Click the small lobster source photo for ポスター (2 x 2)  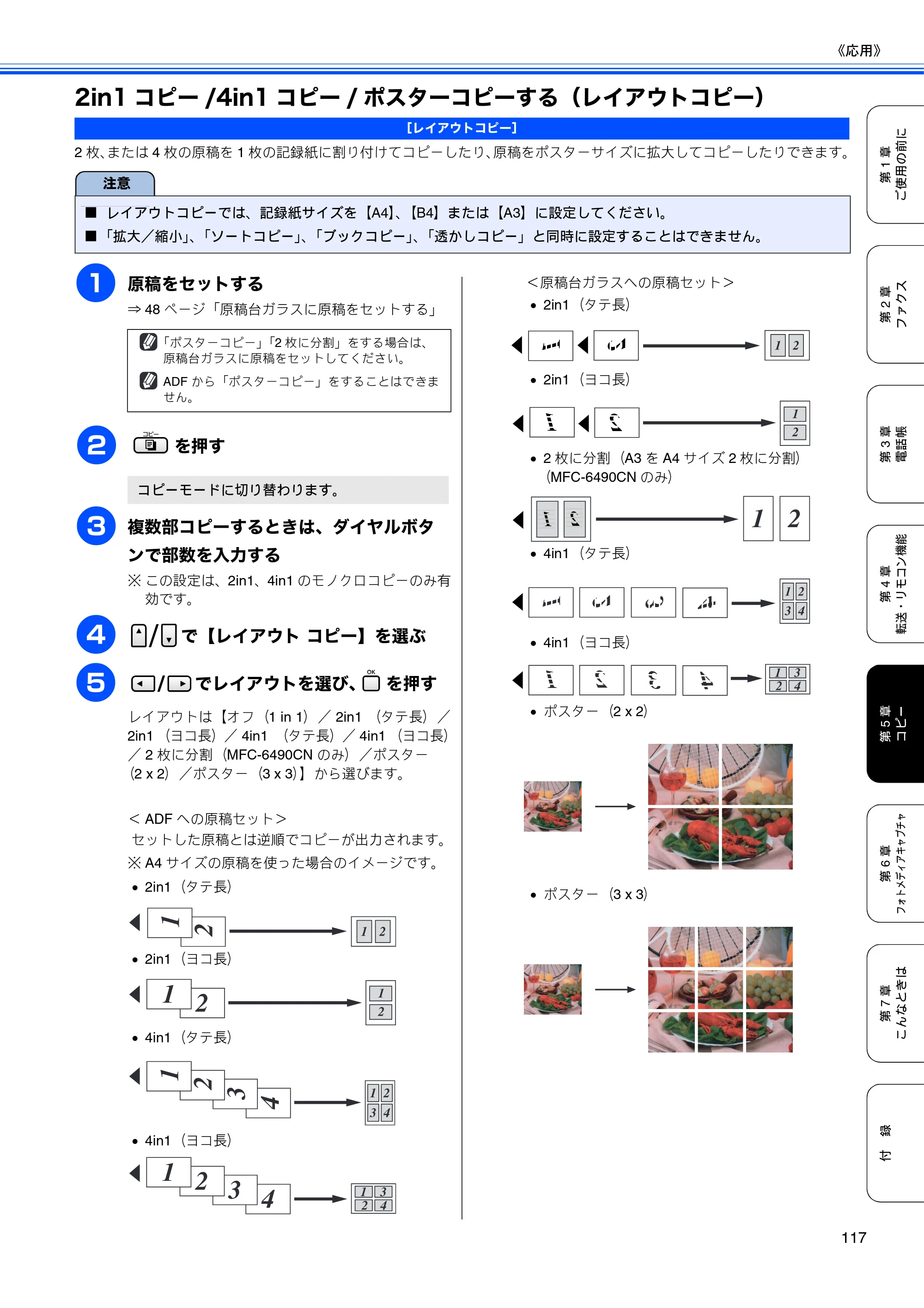(553, 806)
